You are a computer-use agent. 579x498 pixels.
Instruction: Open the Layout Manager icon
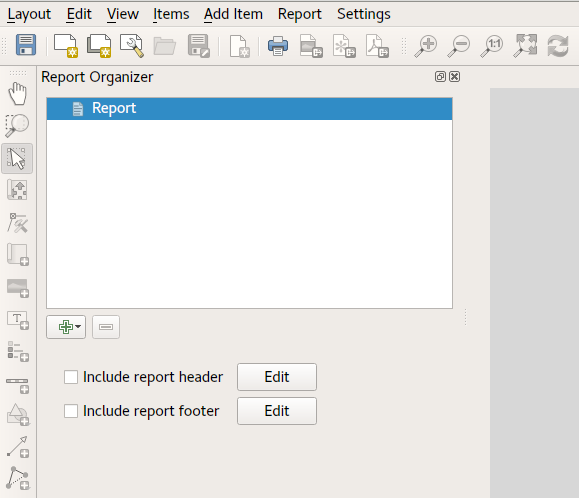pyautogui.click(x=131, y=46)
